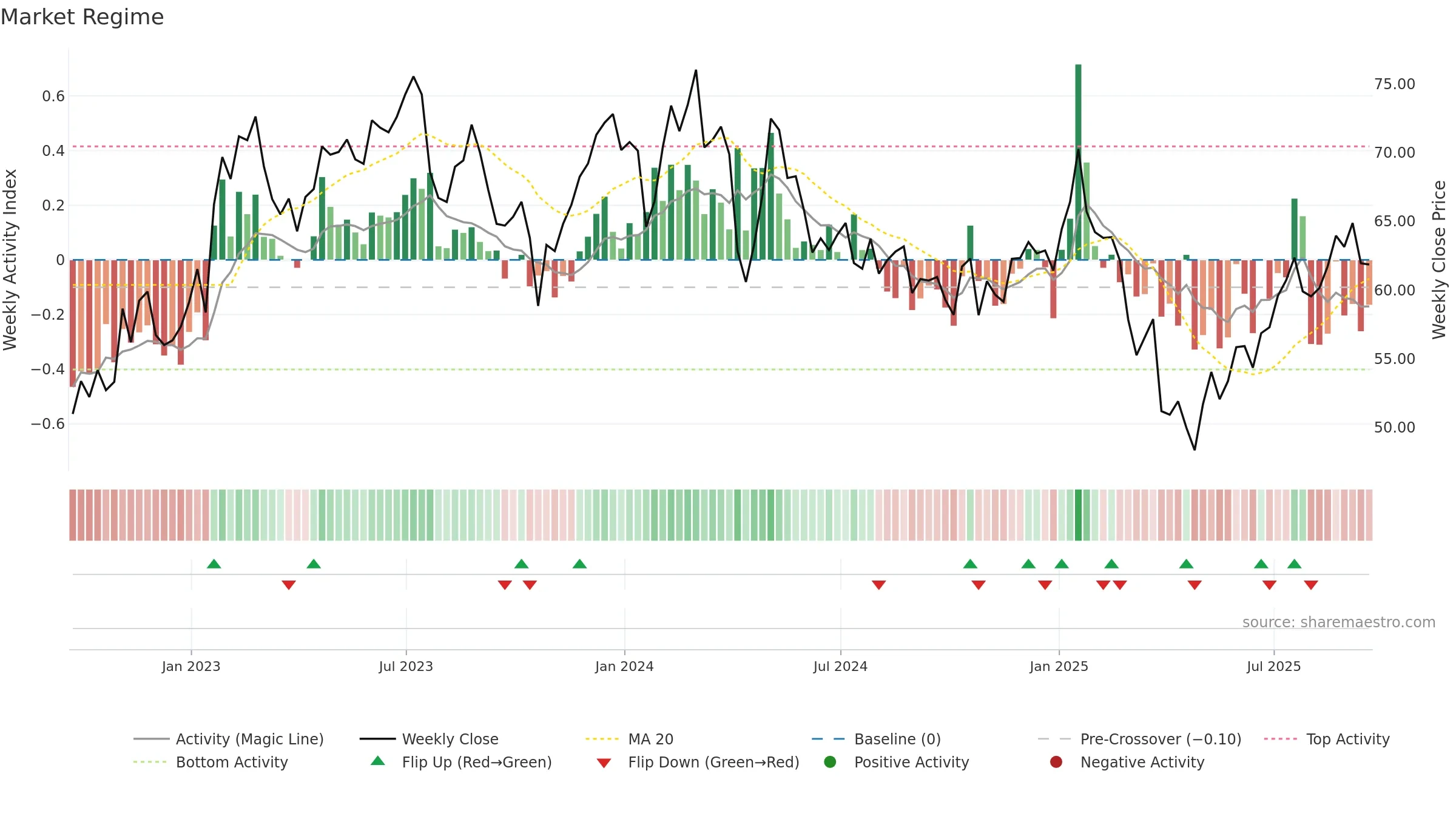
Task: Click the darkest green cell in heat strip
Action: click(x=1078, y=515)
